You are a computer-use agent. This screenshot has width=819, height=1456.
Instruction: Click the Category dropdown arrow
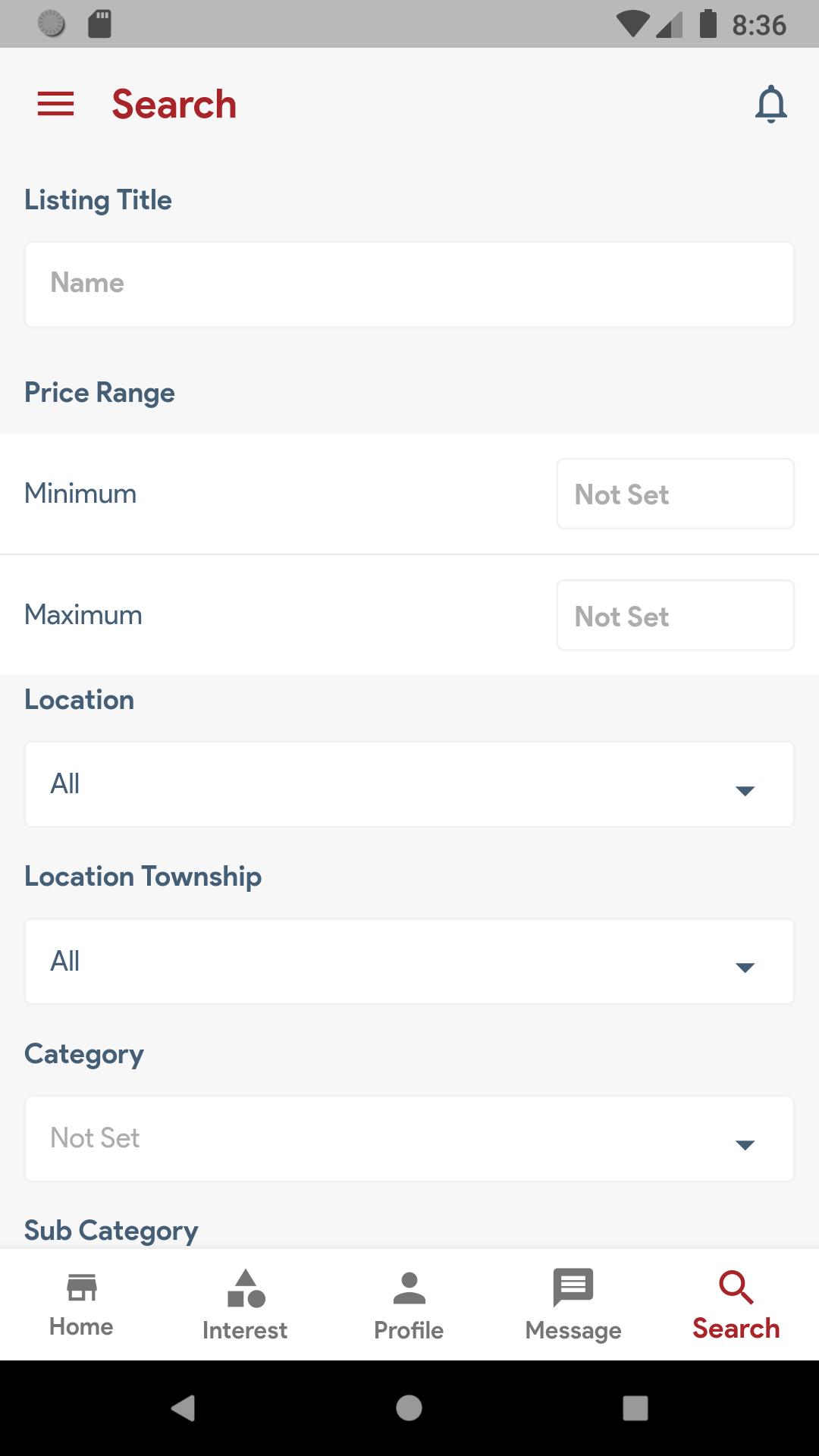(745, 1145)
